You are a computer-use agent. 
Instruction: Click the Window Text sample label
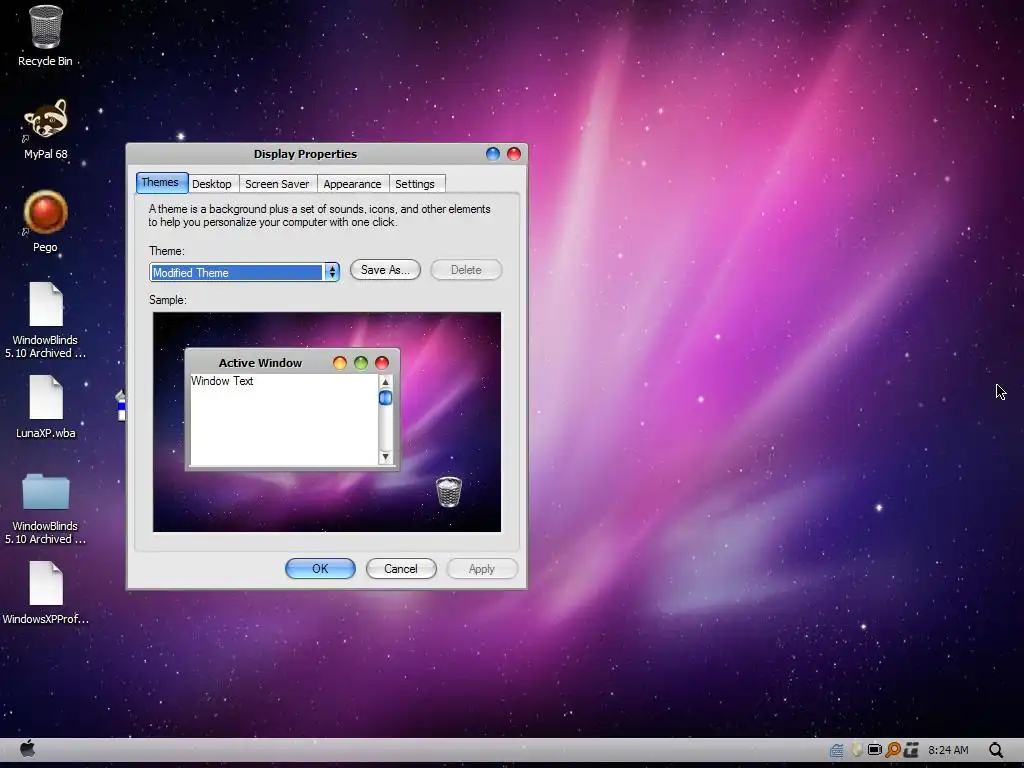[x=222, y=381]
